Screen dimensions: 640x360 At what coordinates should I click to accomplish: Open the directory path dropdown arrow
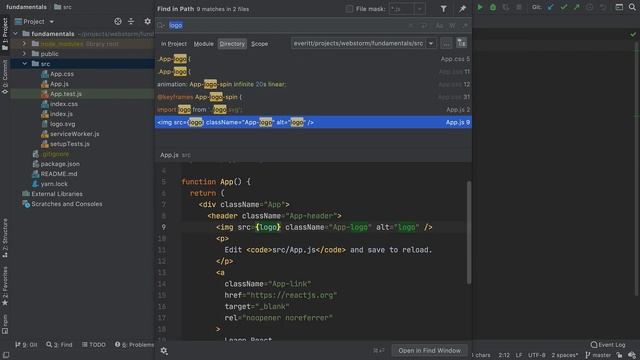coord(431,43)
